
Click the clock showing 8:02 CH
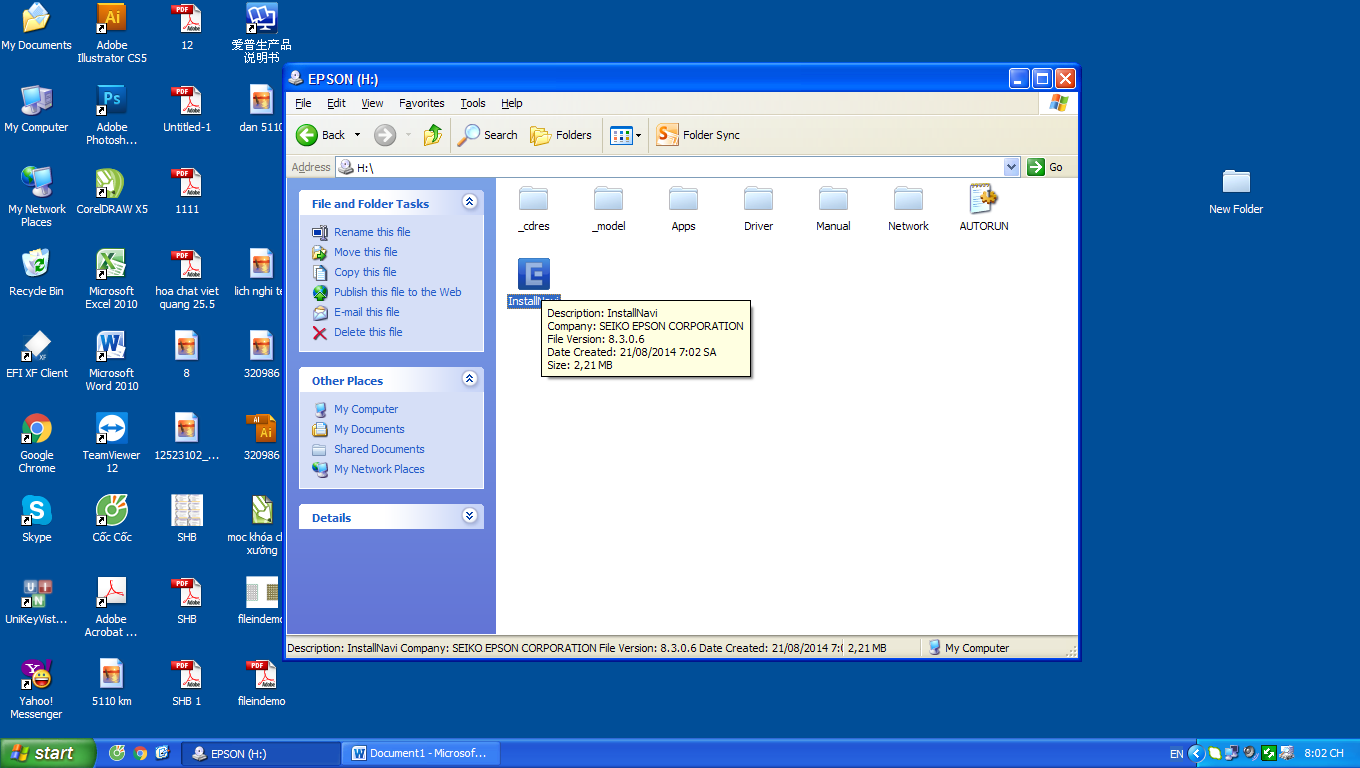click(1324, 754)
